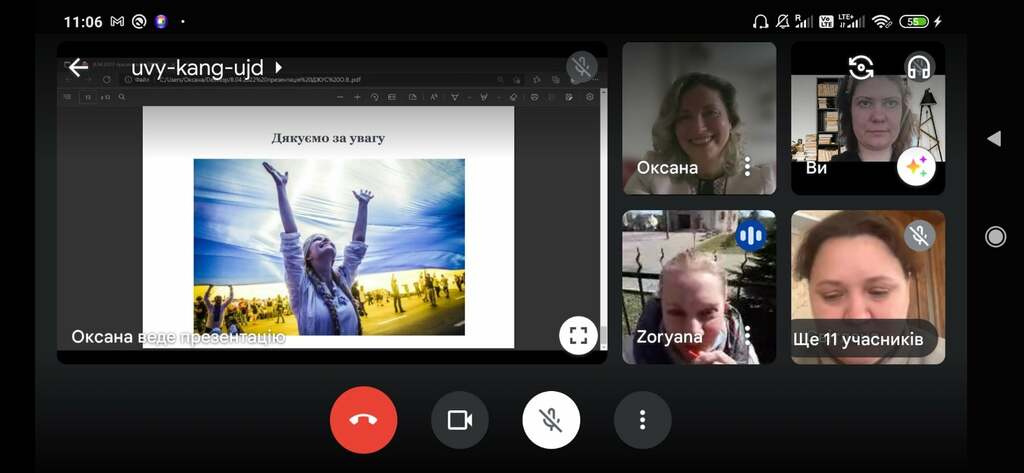Tap the Android home circle button

coord(995,236)
